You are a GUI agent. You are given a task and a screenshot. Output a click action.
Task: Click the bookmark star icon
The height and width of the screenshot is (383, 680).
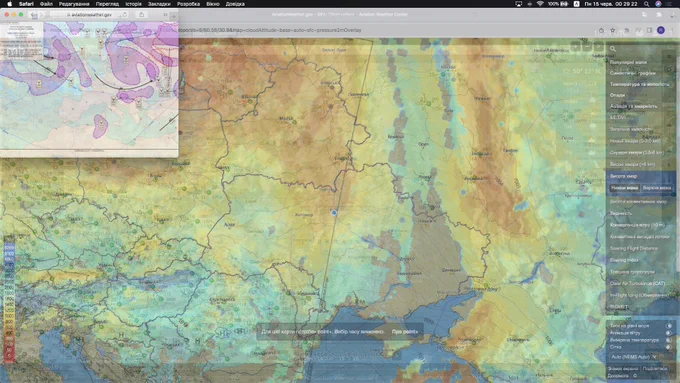click(x=612, y=30)
